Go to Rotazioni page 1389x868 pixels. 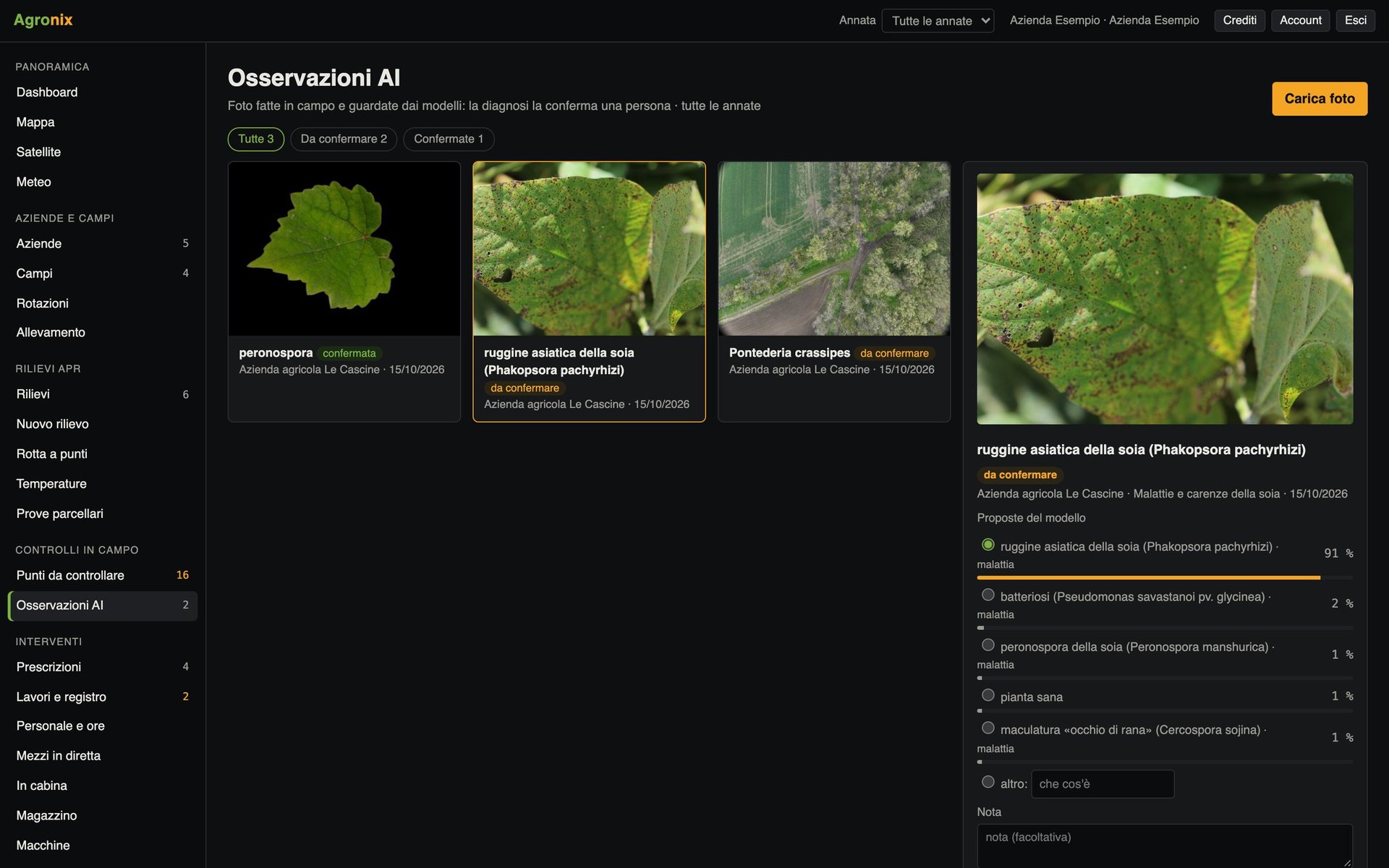coord(103,303)
